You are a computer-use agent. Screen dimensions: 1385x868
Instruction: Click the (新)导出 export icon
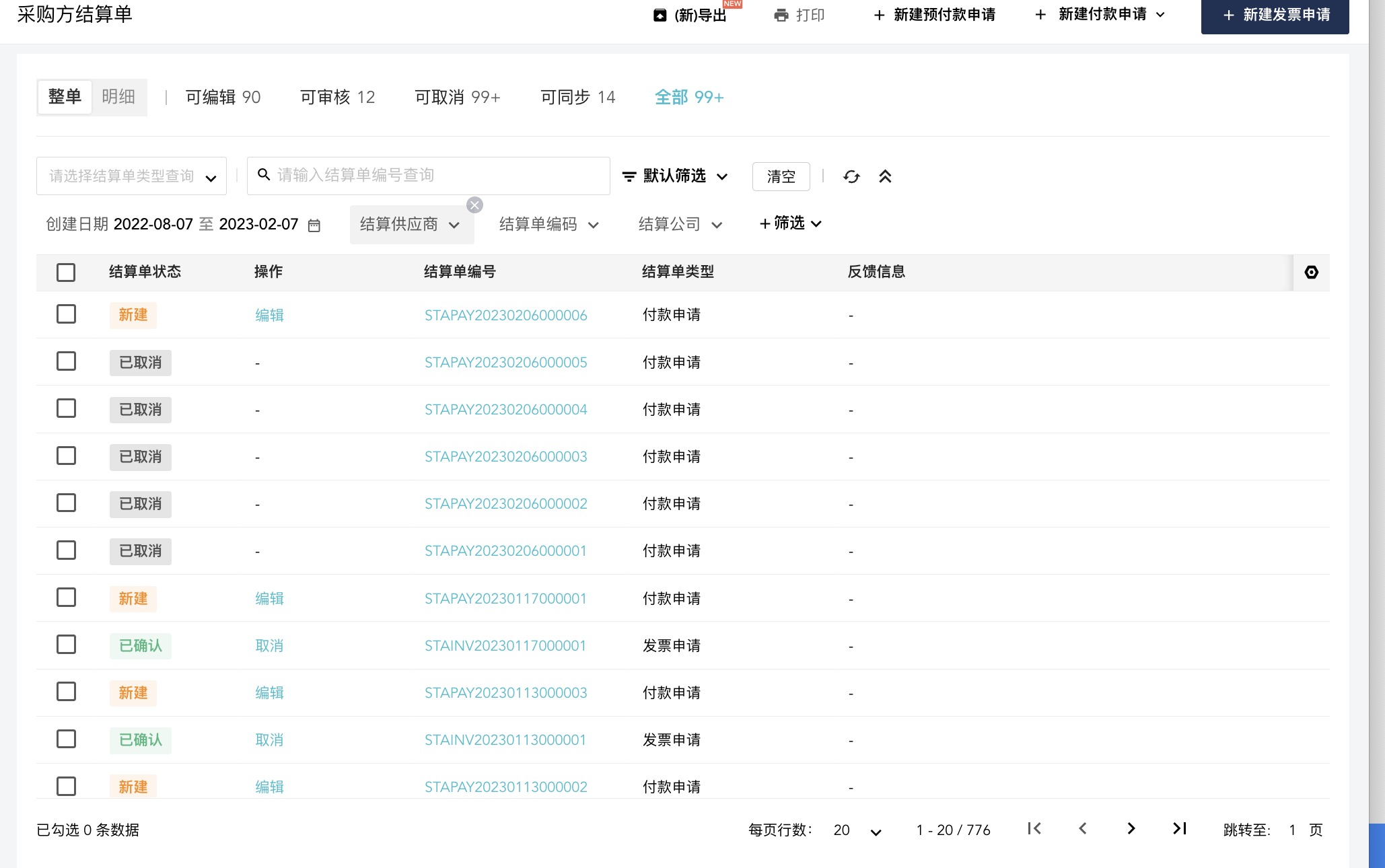coord(660,15)
